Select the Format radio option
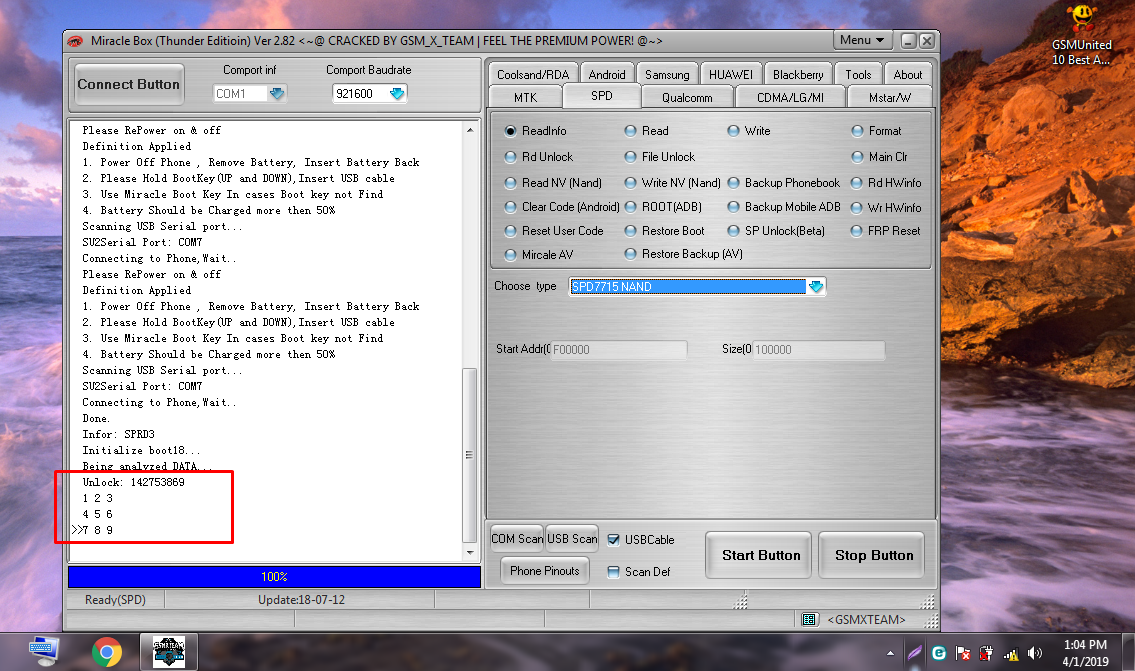This screenshot has height=671, width=1135. pyautogui.click(x=857, y=131)
